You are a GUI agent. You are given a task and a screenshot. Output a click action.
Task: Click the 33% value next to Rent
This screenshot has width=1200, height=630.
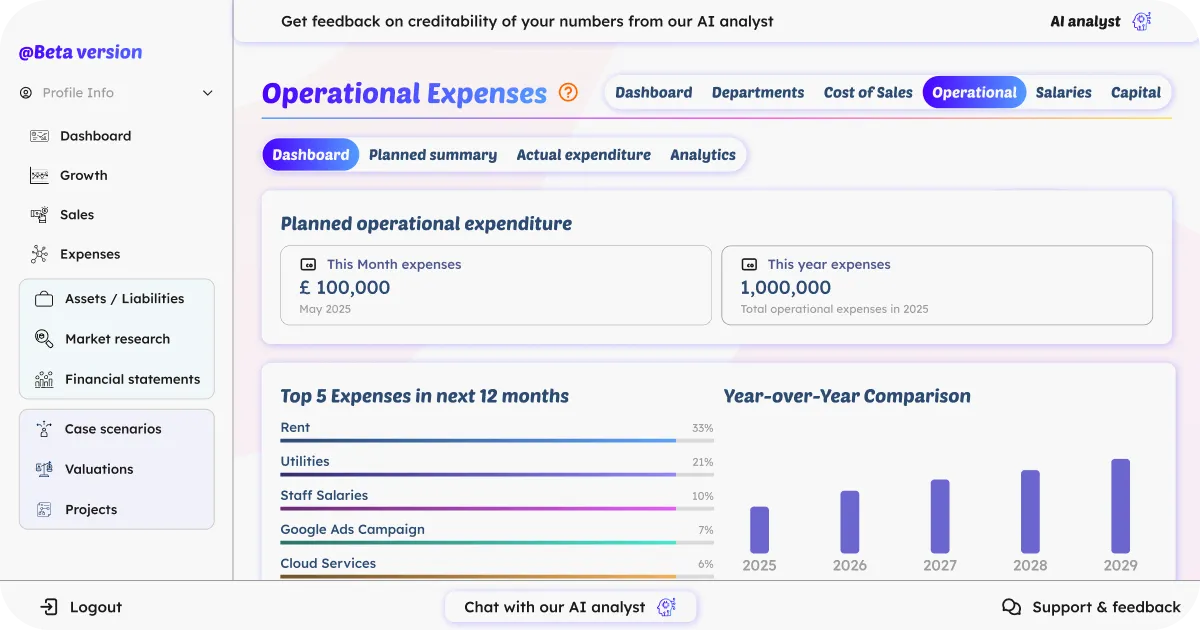pos(703,428)
